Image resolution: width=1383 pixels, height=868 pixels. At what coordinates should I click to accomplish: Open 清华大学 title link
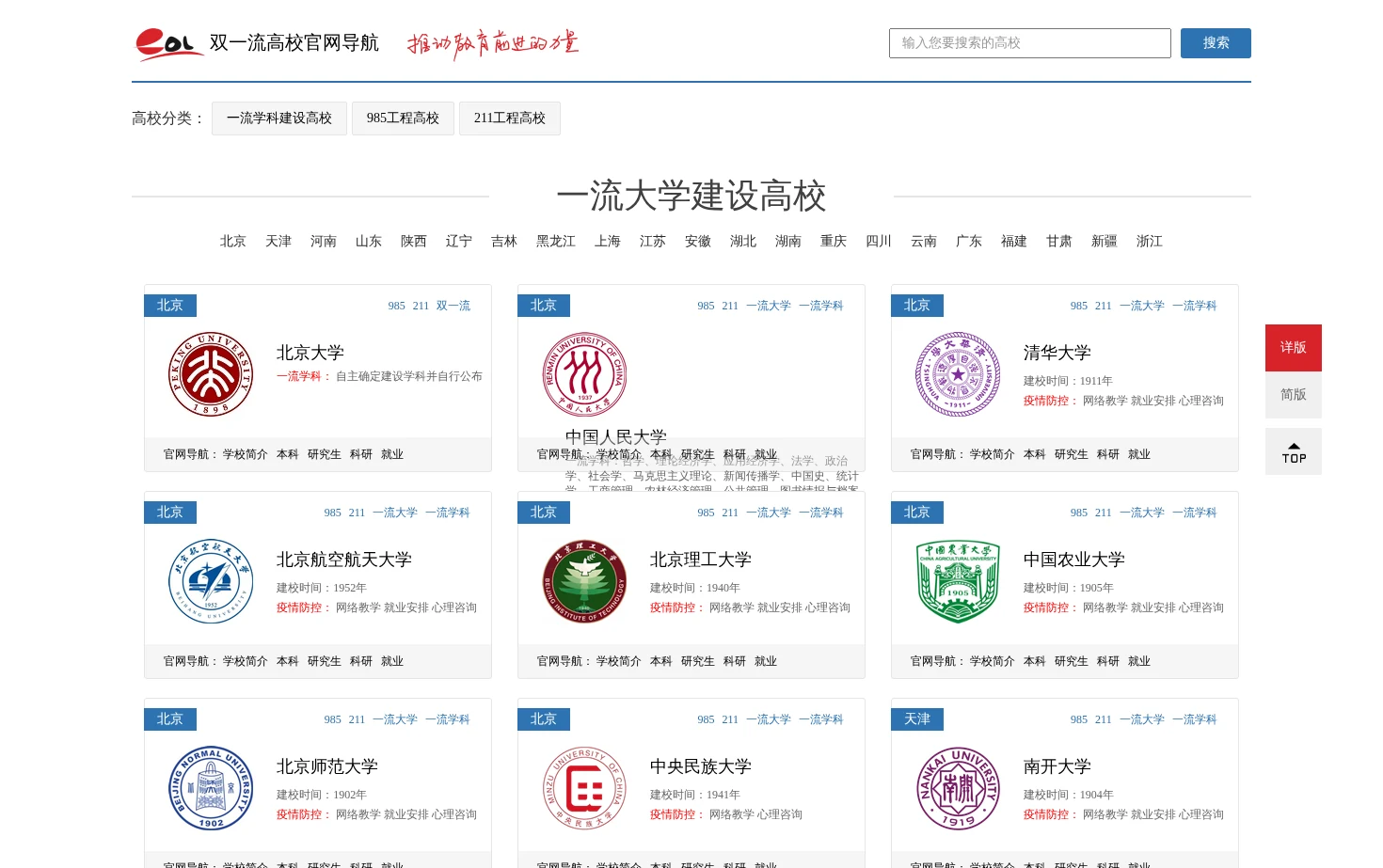(1057, 353)
